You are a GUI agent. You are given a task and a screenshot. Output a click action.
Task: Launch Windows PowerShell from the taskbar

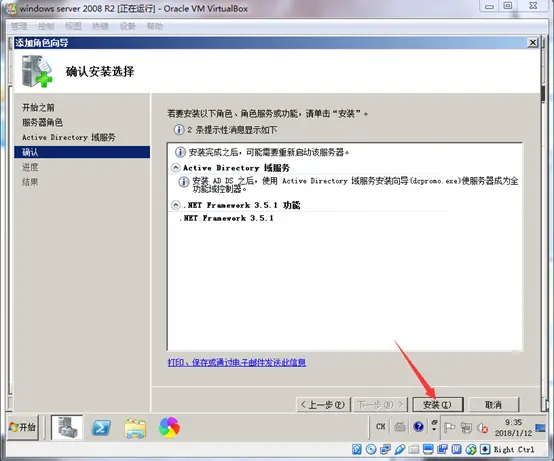pyautogui.click(x=101, y=428)
